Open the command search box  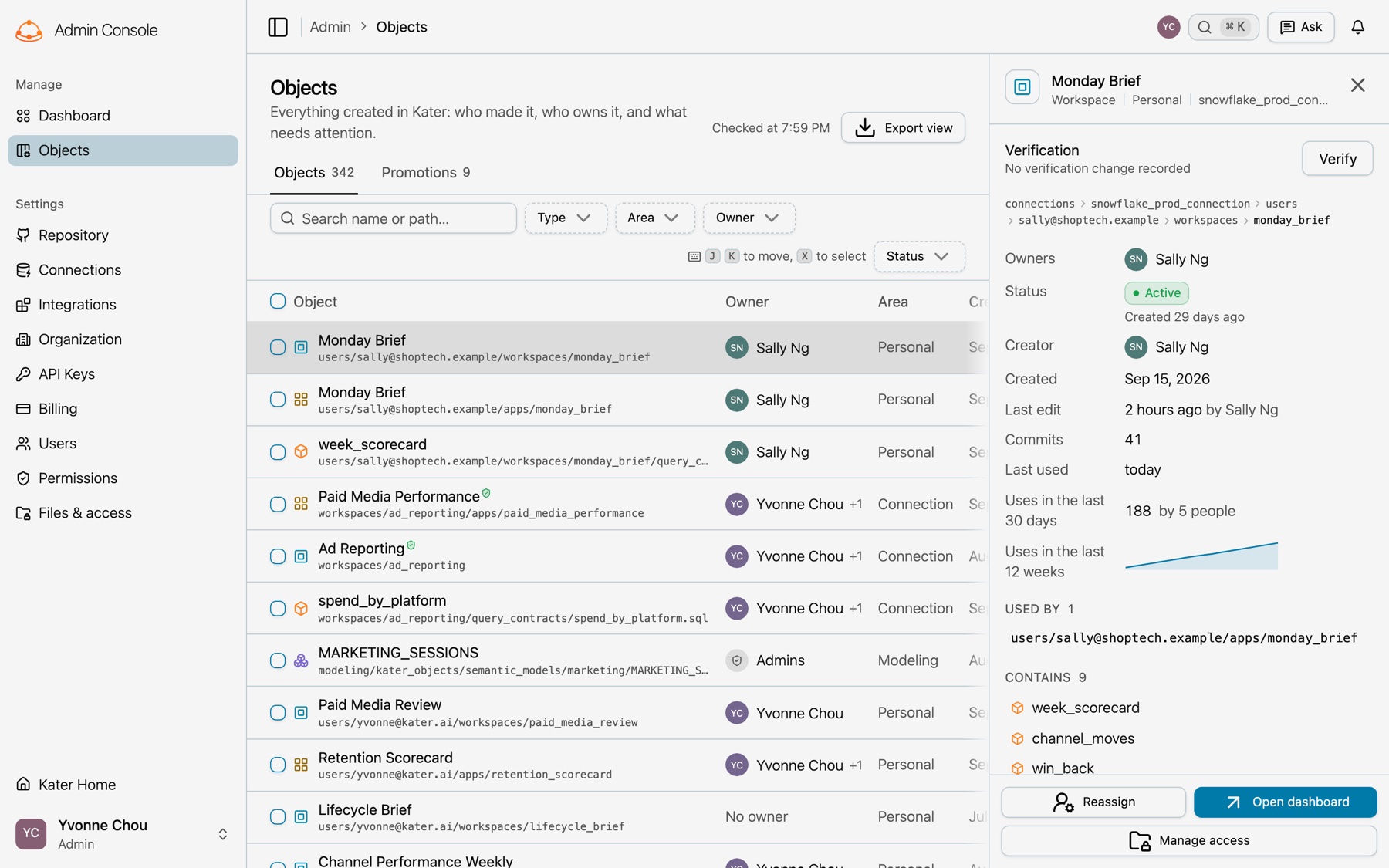coord(1224,27)
